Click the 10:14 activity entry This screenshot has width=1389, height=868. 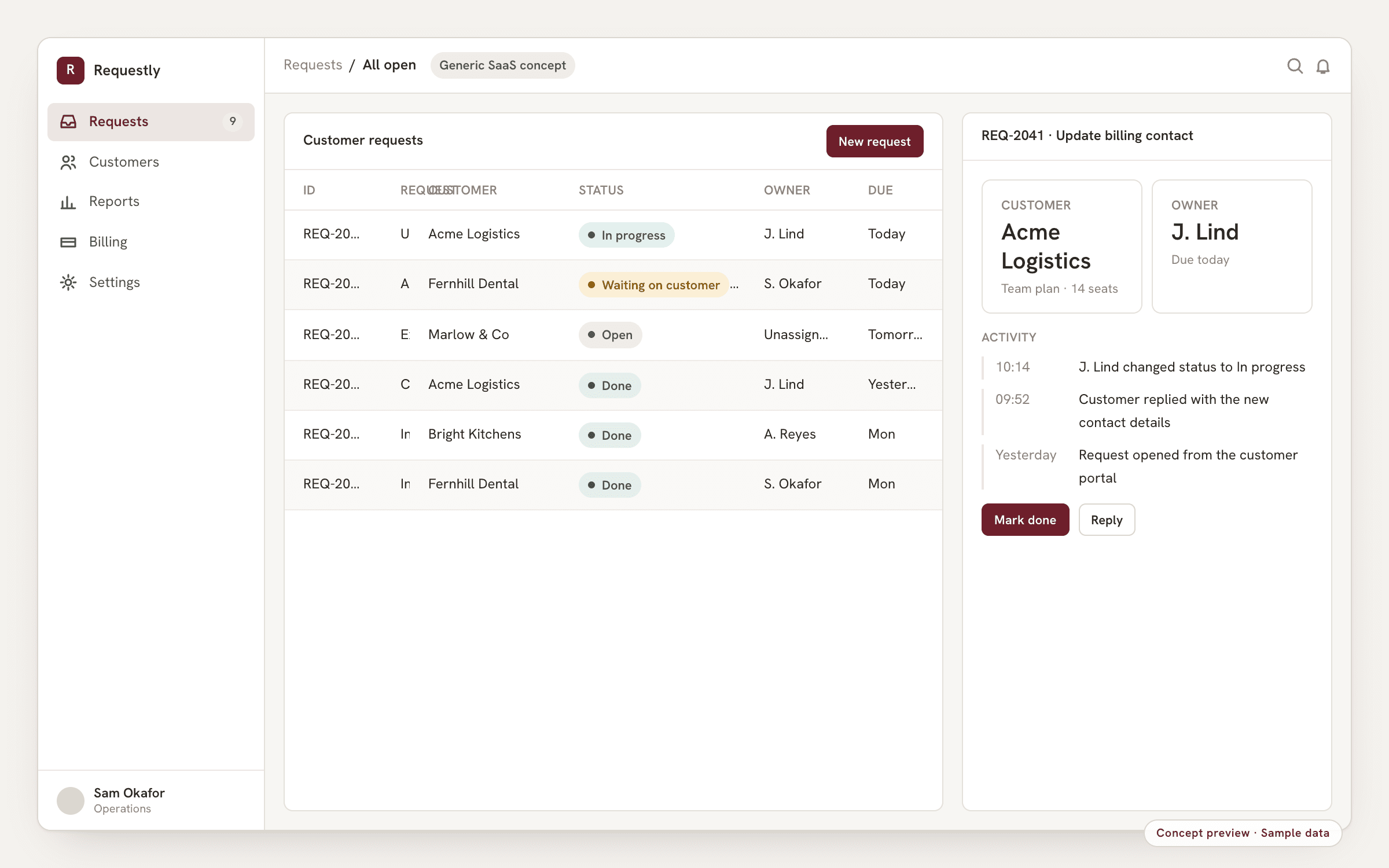pyautogui.click(x=1147, y=367)
